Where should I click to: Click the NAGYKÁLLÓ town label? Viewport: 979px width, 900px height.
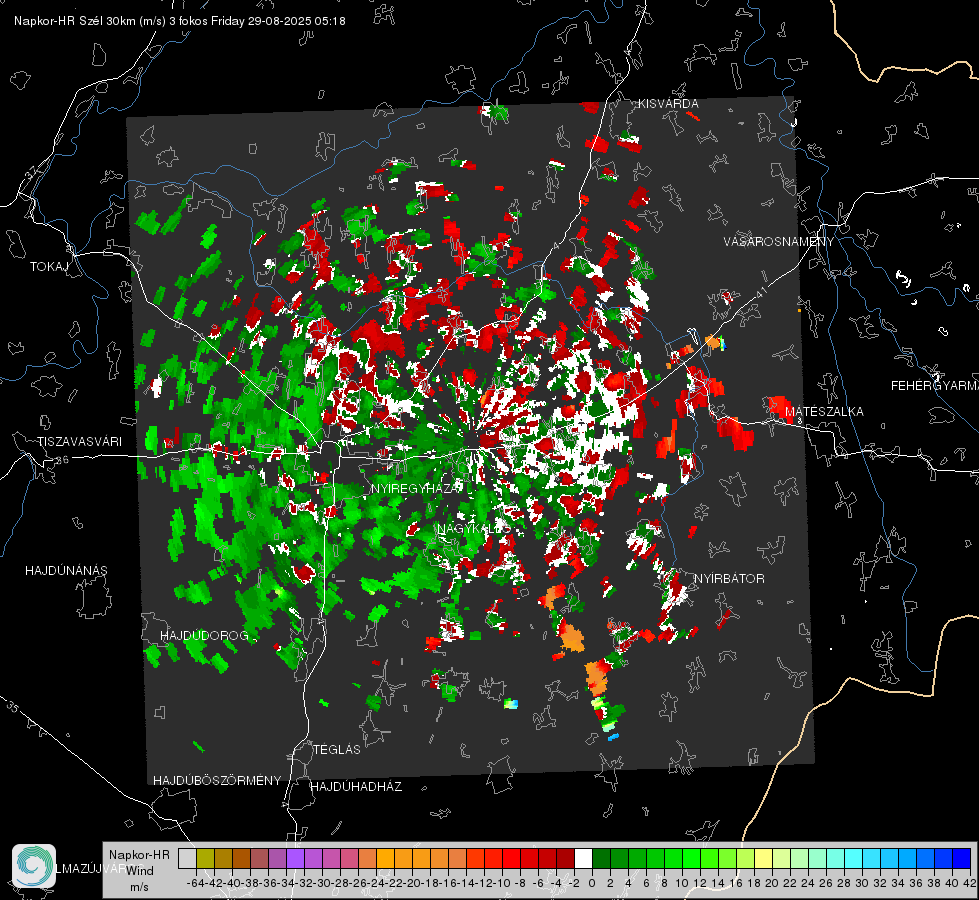click(473, 529)
